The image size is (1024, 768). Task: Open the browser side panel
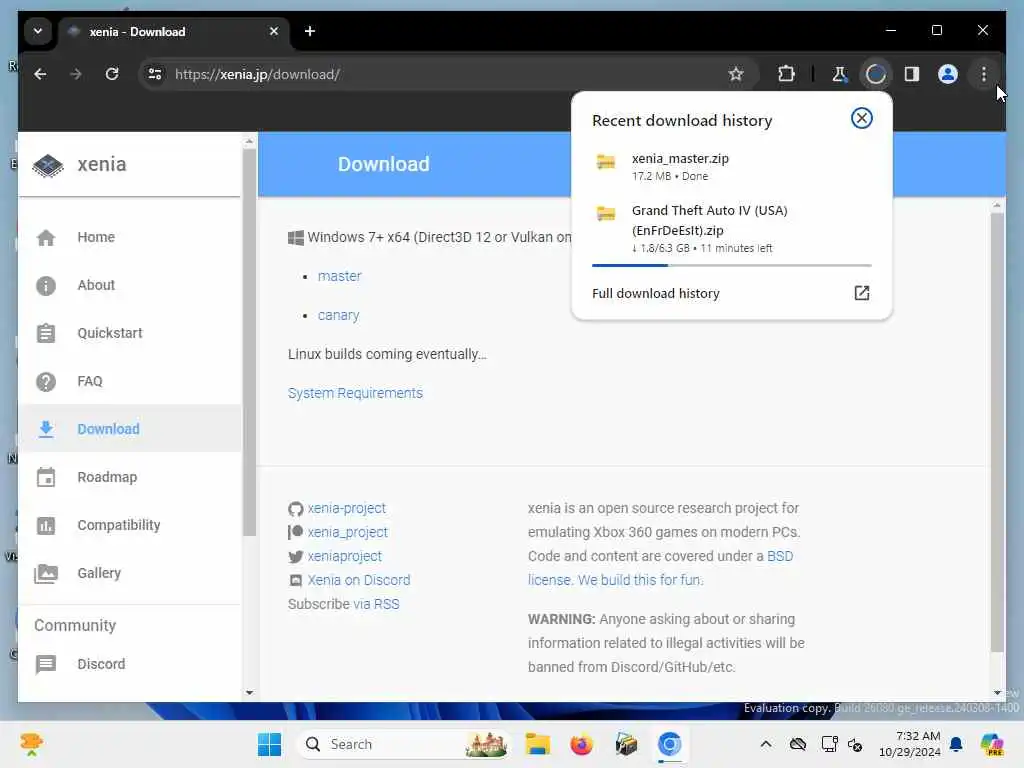912,74
